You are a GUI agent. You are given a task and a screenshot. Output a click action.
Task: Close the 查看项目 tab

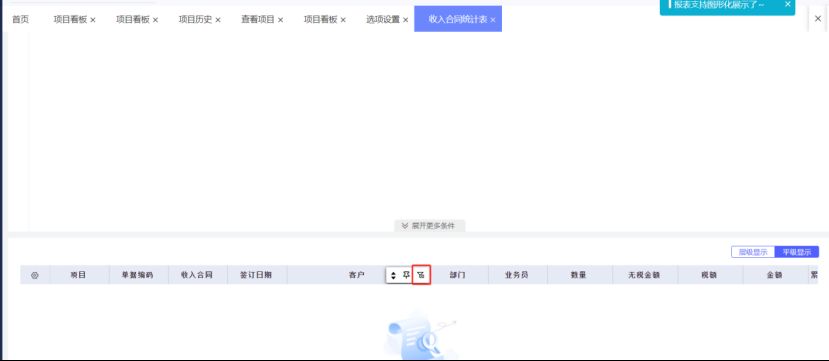[280, 20]
